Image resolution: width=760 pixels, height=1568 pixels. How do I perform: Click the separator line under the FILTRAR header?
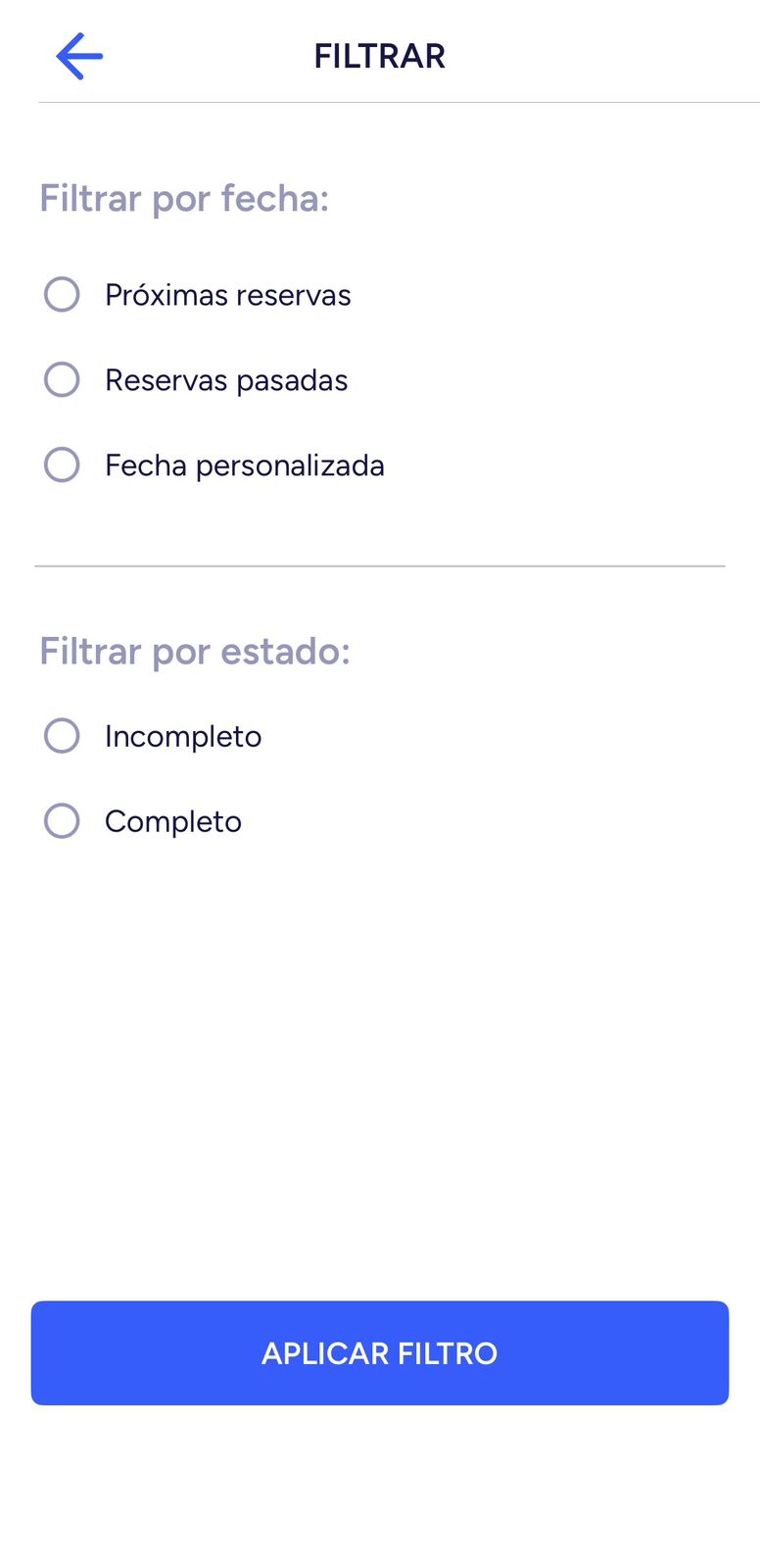coord(398,102)
